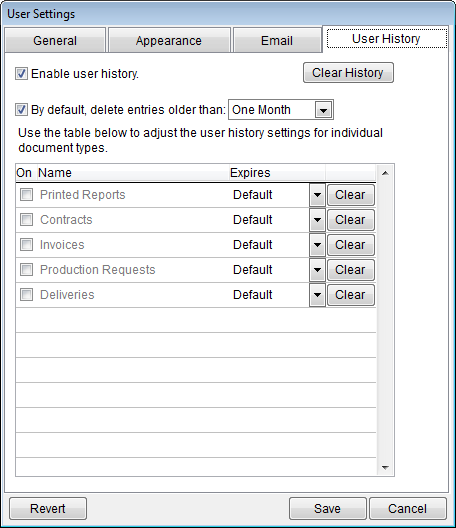This screenshot has width=456, height=528.
Task: Click Default value in Printed Reports row
Action: click(253, 195)
